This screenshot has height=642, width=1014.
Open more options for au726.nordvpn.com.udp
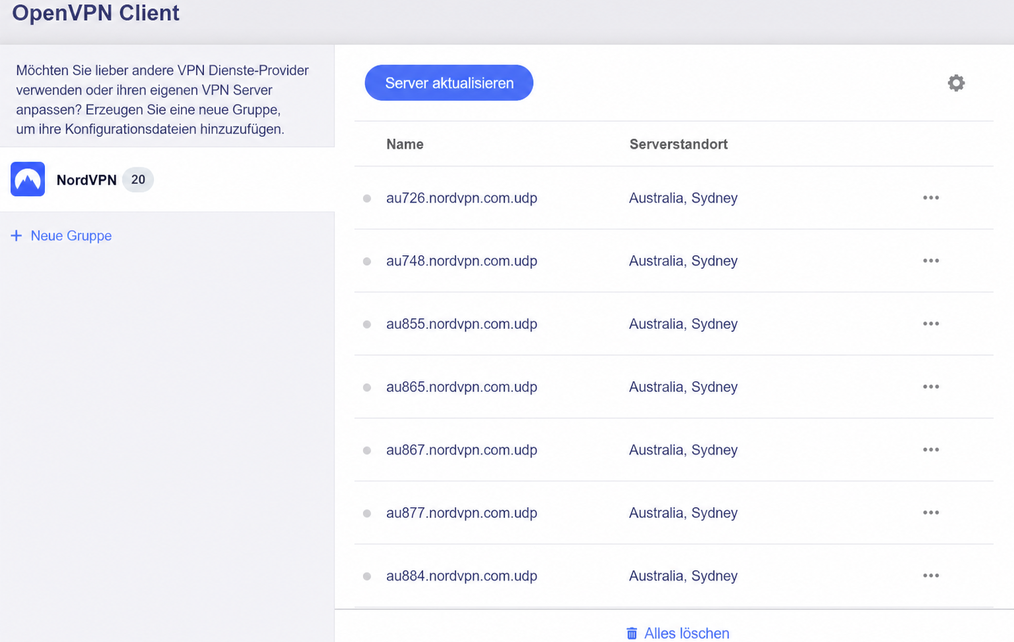[931, 198]
